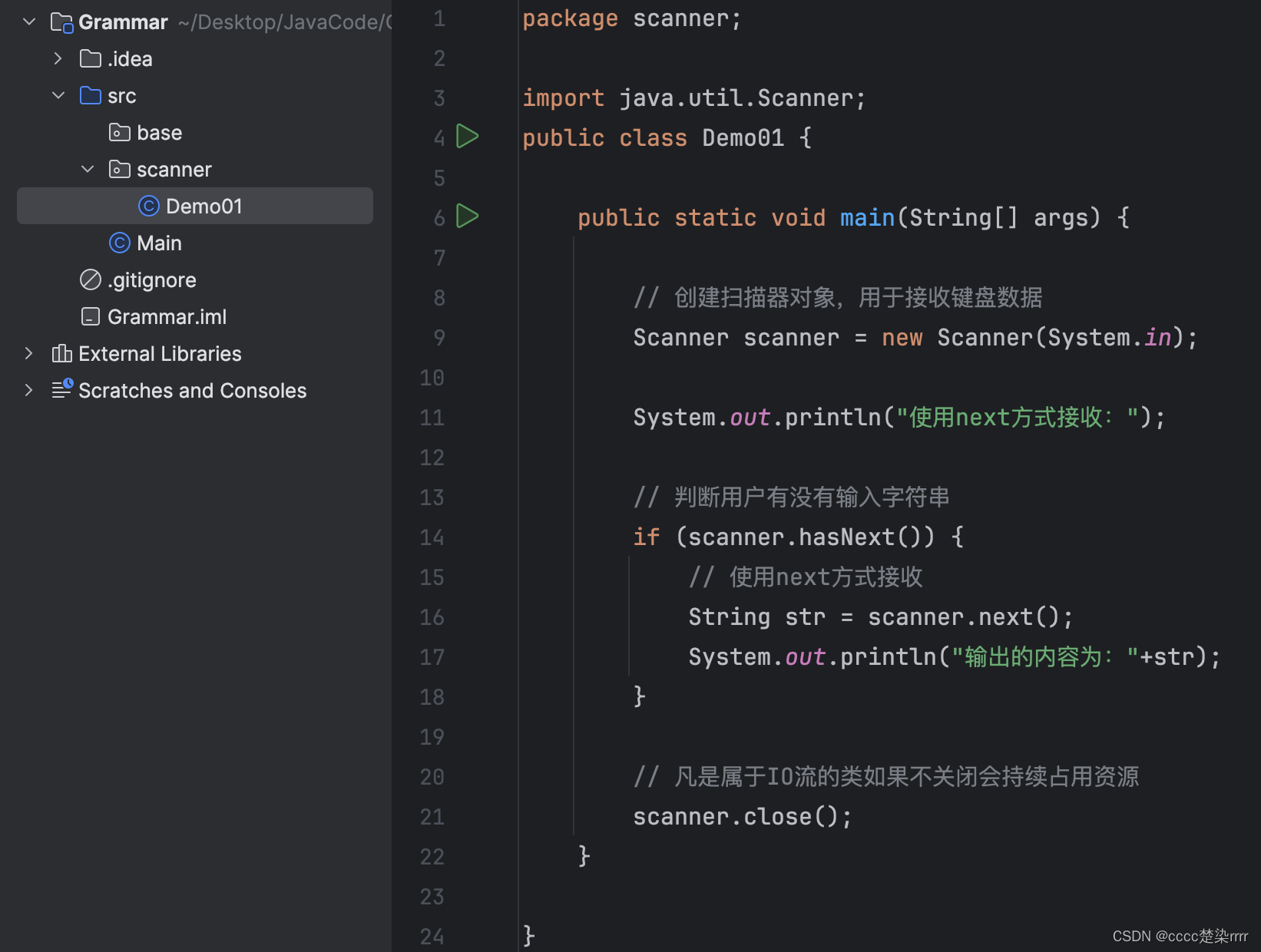Click the scanner package icon
Image resolution: width=1261 pixels, height=952 pixels.
pos(120,169)
